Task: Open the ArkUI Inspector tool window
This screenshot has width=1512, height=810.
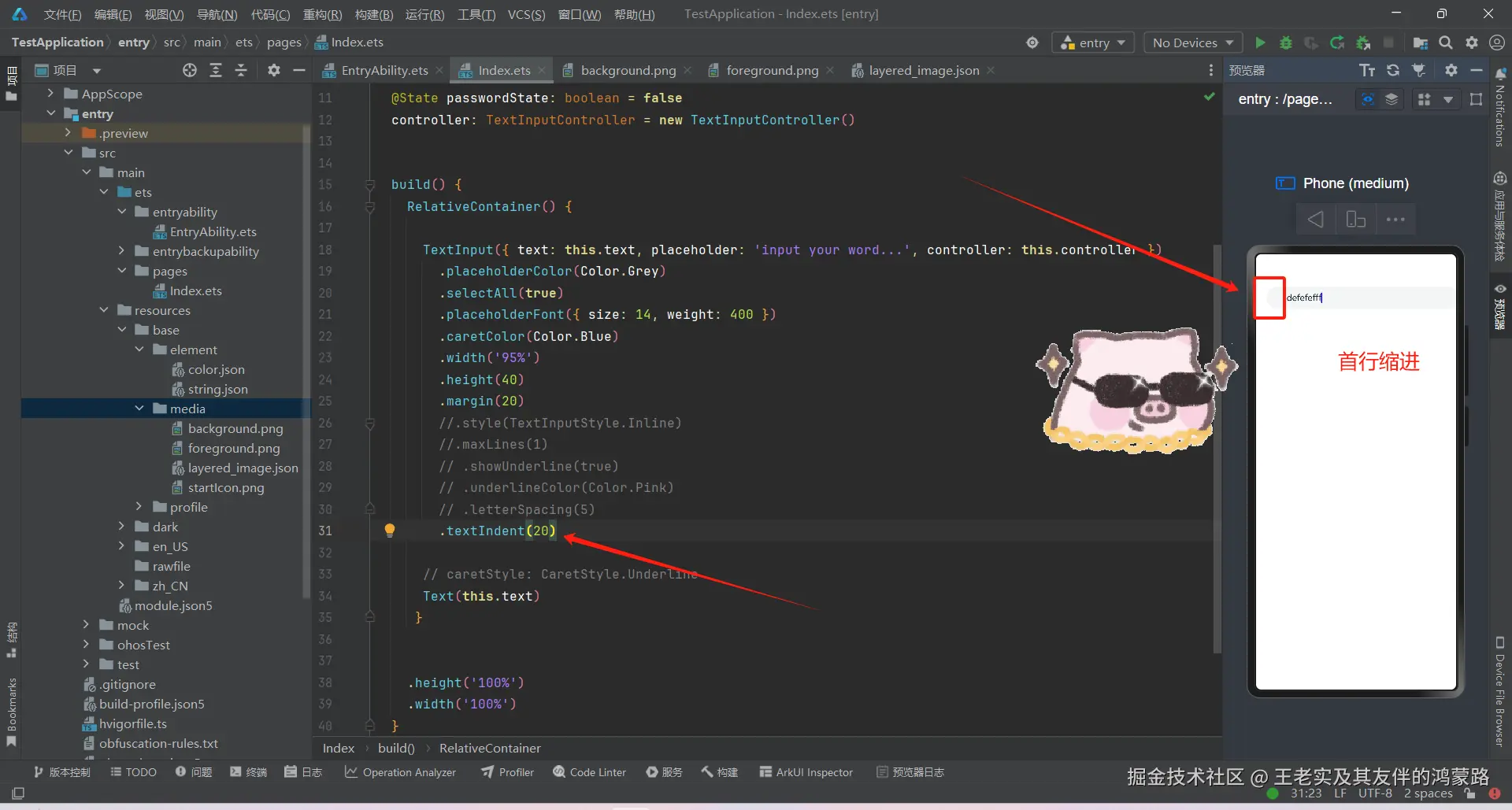Action: [x=806, y=772]
